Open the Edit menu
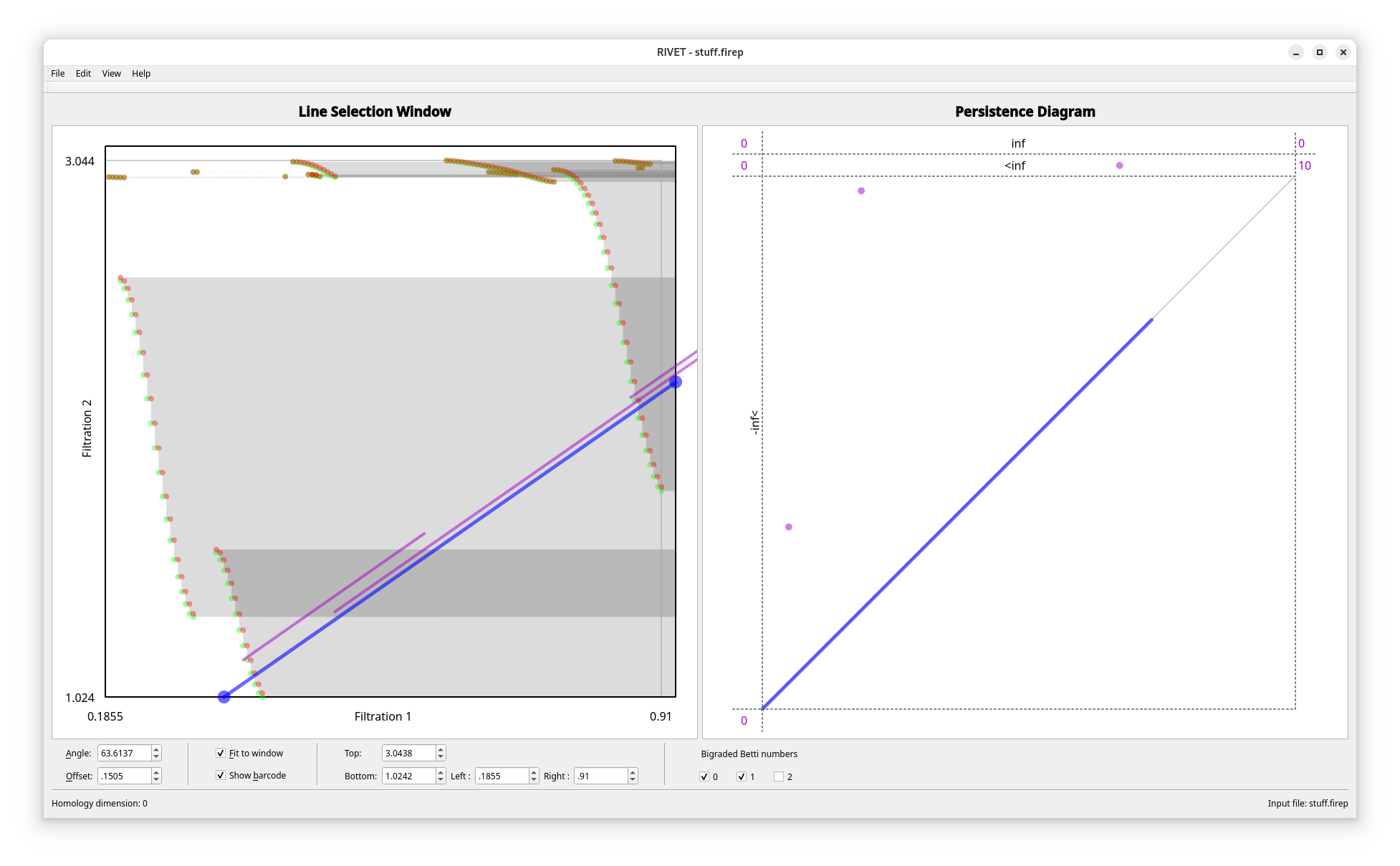 pyautogui.click(x=83, y=73)
